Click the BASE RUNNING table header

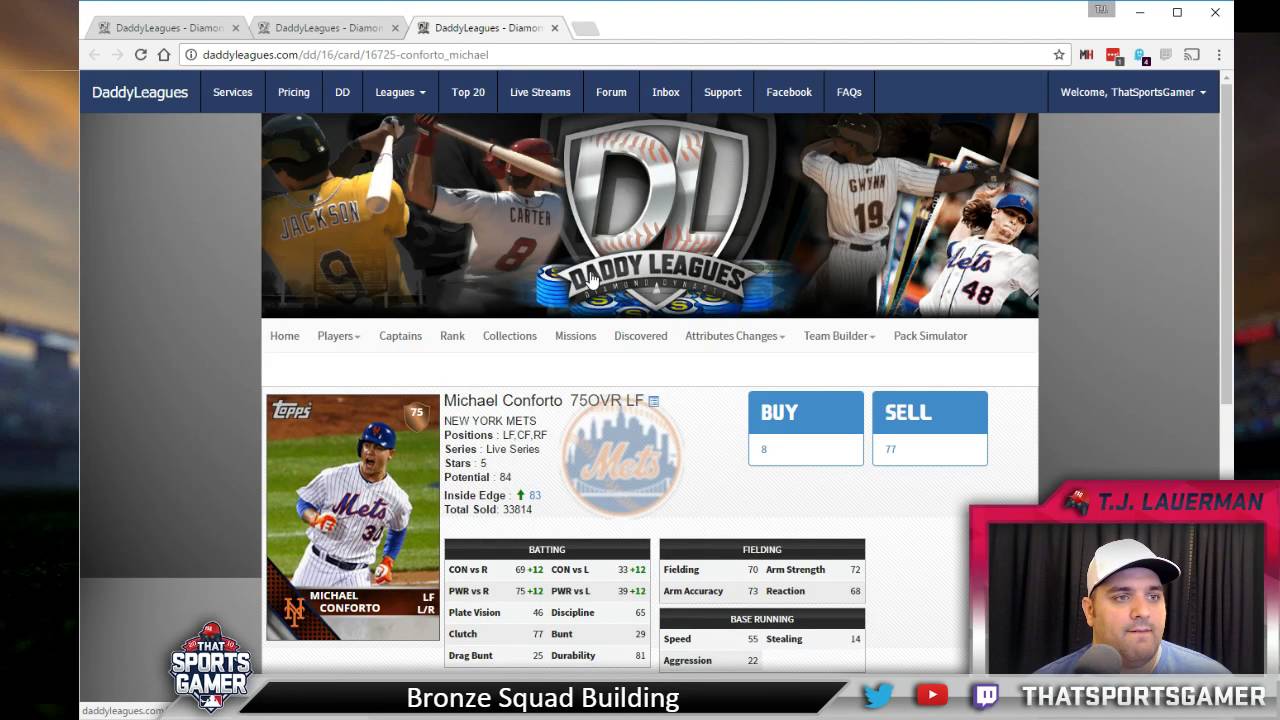pos(762,619)
